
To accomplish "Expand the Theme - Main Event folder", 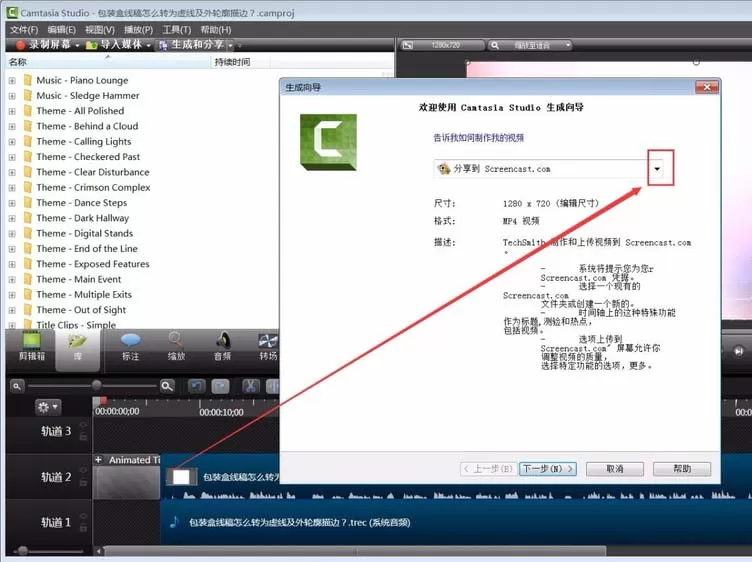I will coord(12,280).
